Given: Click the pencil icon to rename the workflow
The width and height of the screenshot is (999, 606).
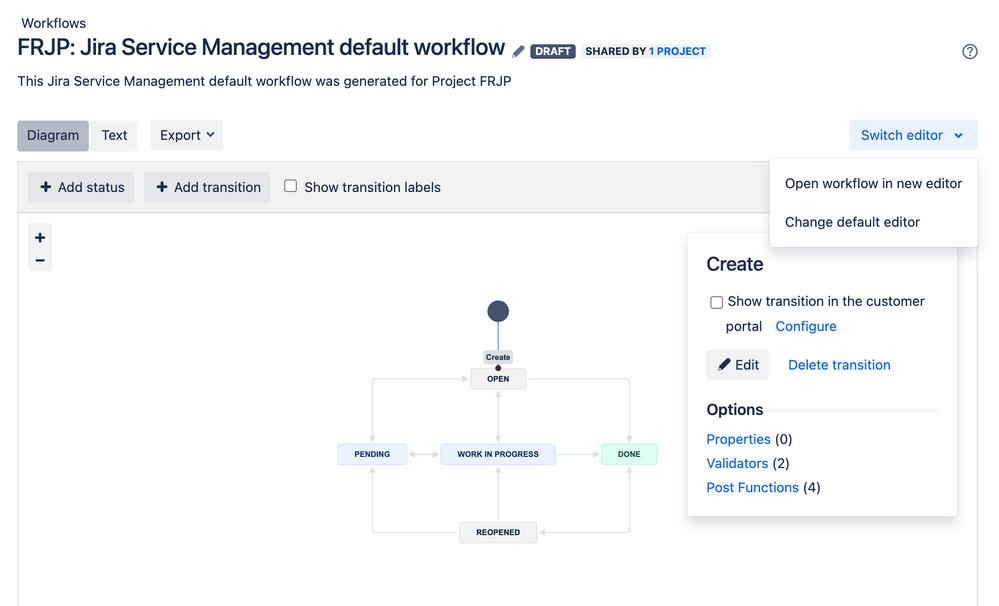Looking at the screenshot, I should 518,50.
